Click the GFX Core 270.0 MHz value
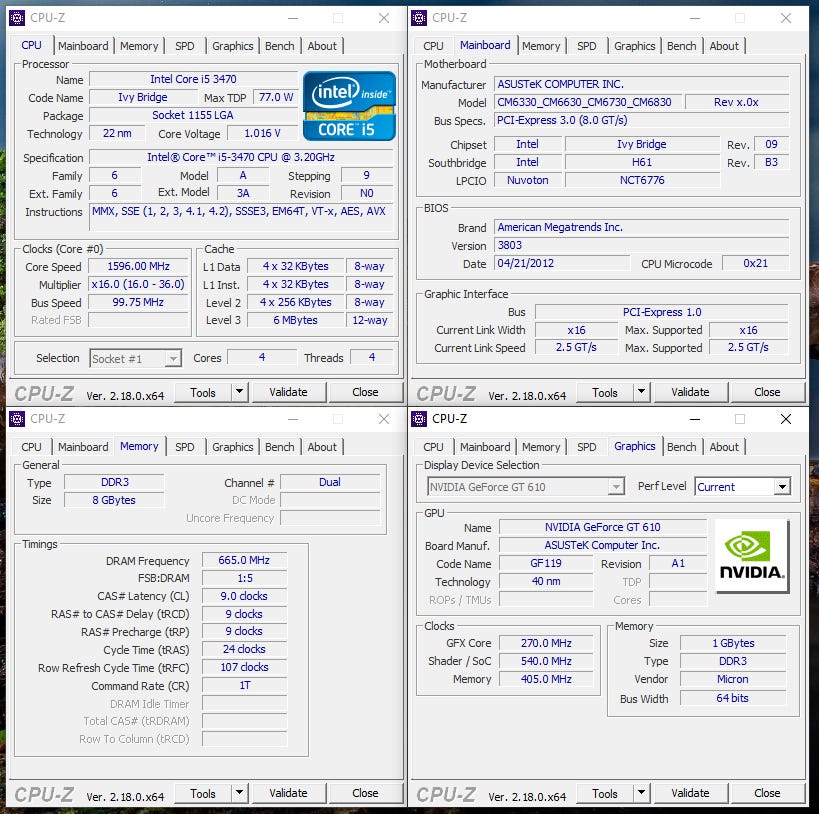Viewport: 819px width, 814px height. (546, 643)
